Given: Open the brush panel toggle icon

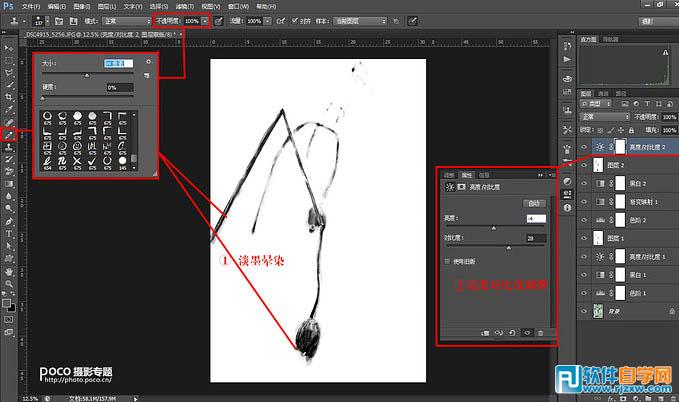Looking at the screenshot, I should click(59, 21).
